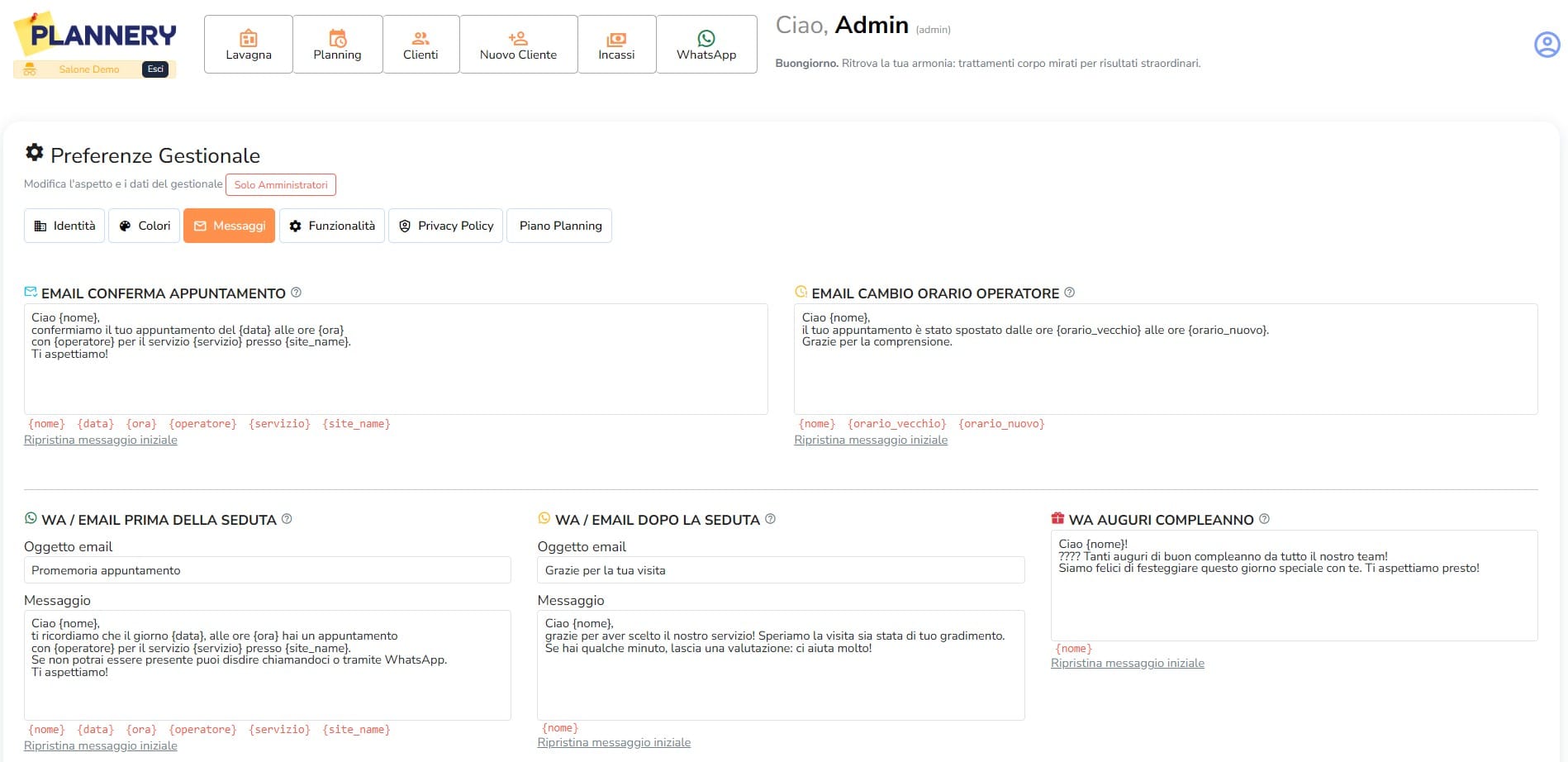The image size is (1568, 762).
Task: Open the WhatsApp section
Action: (706, 45)
